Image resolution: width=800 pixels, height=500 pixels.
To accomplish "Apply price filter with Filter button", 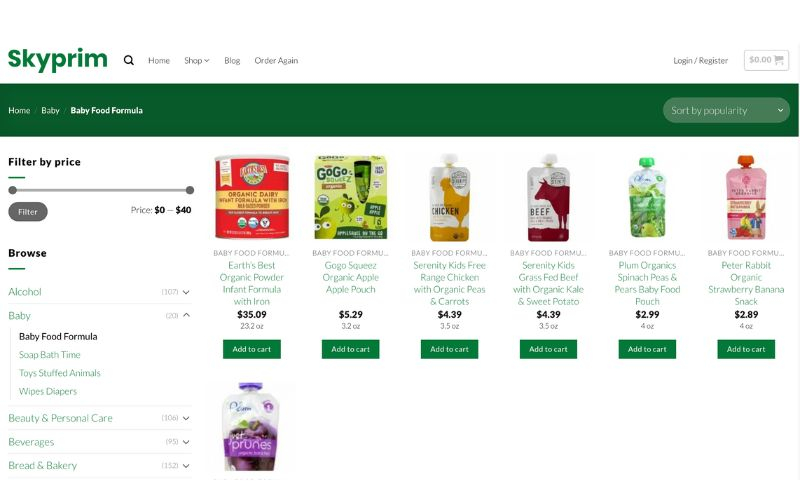I will (28, 212).
